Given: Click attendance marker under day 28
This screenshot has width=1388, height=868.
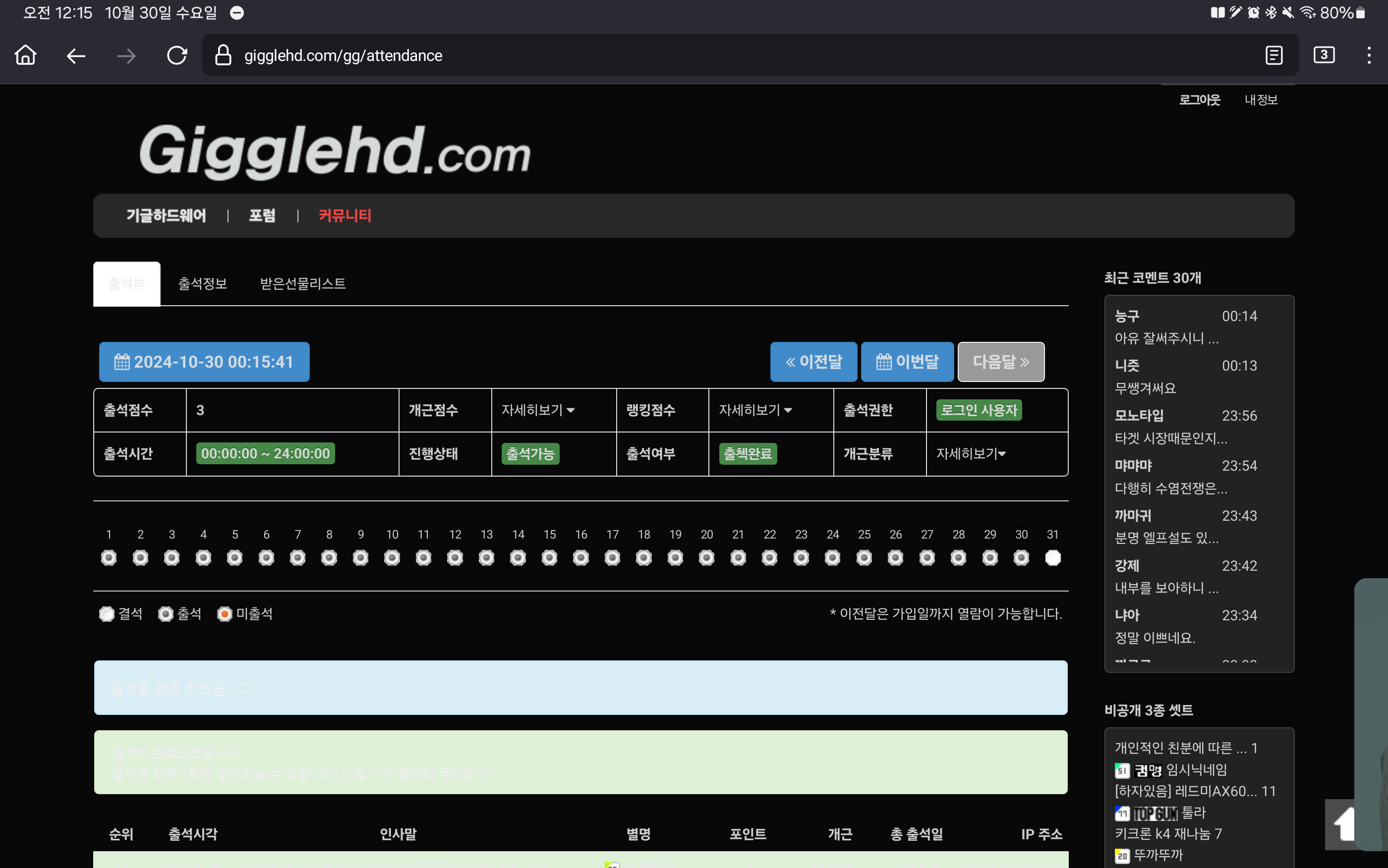Looking at the screenshot, I should (958, 557).
